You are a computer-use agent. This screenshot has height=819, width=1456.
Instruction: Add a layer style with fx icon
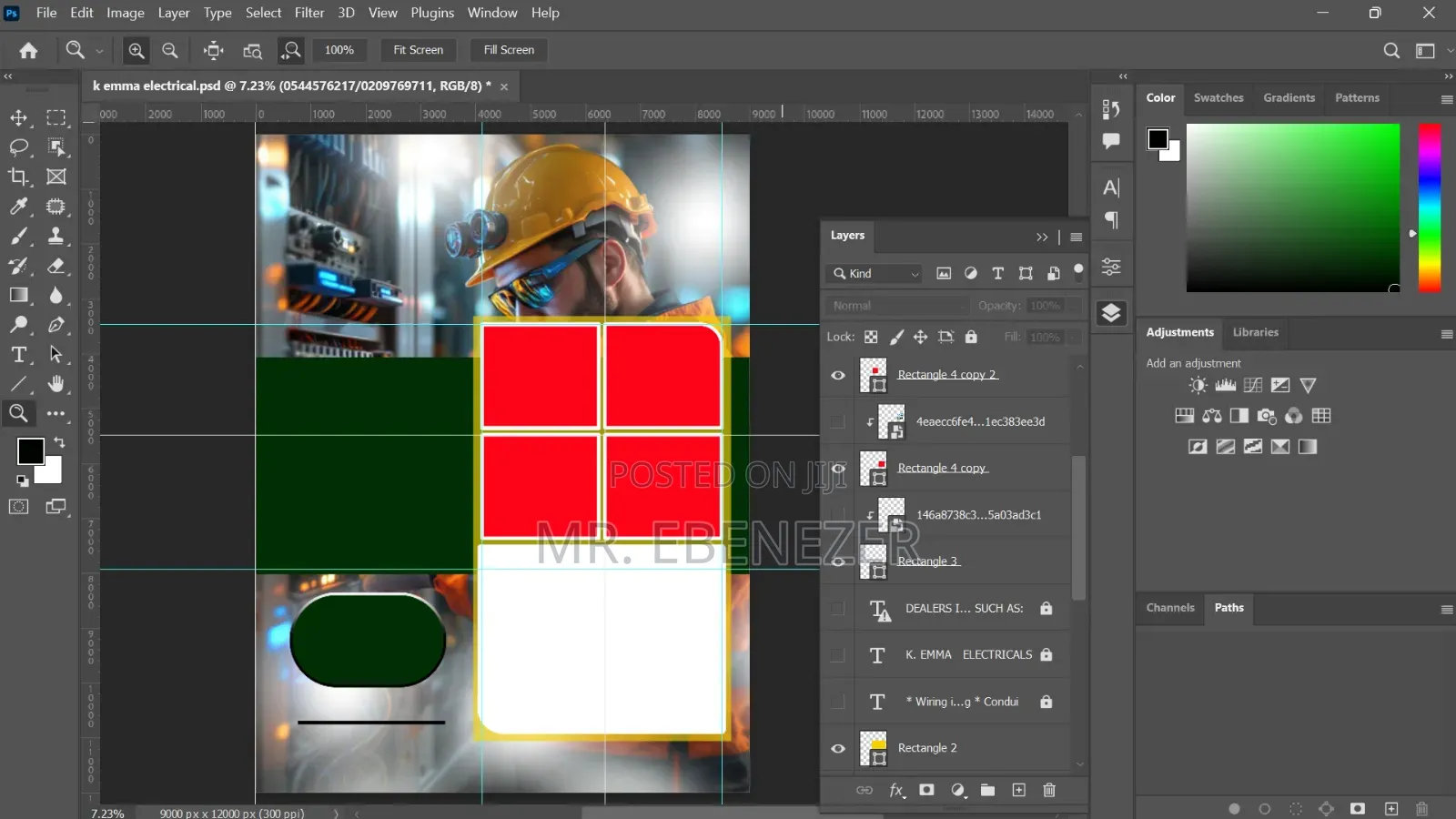[896, 790]
